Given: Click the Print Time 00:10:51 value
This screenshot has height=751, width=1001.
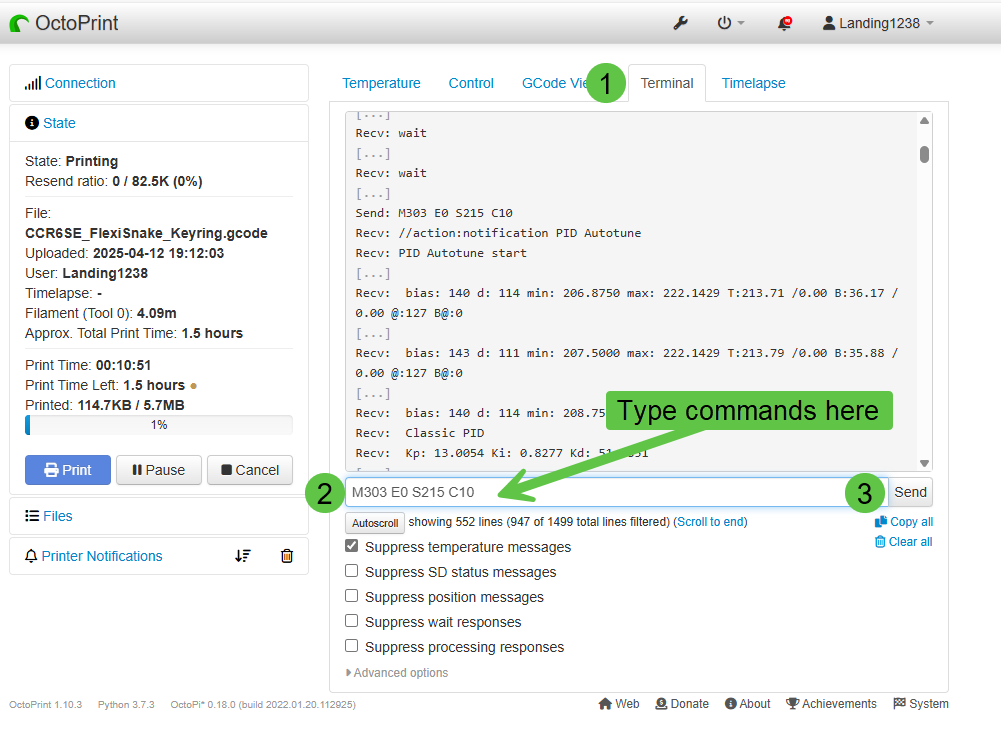Looking at the screenshot, I should tap(123, 365).
